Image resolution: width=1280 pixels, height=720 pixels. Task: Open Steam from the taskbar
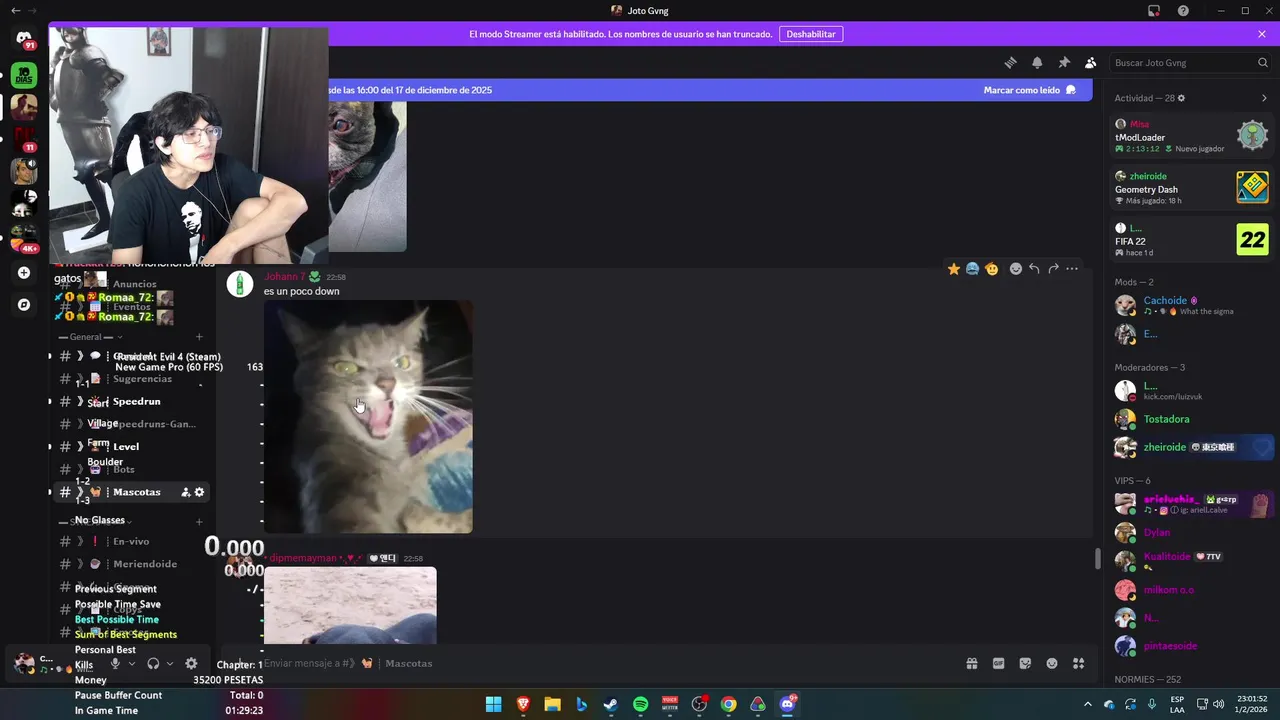(611, 704)
